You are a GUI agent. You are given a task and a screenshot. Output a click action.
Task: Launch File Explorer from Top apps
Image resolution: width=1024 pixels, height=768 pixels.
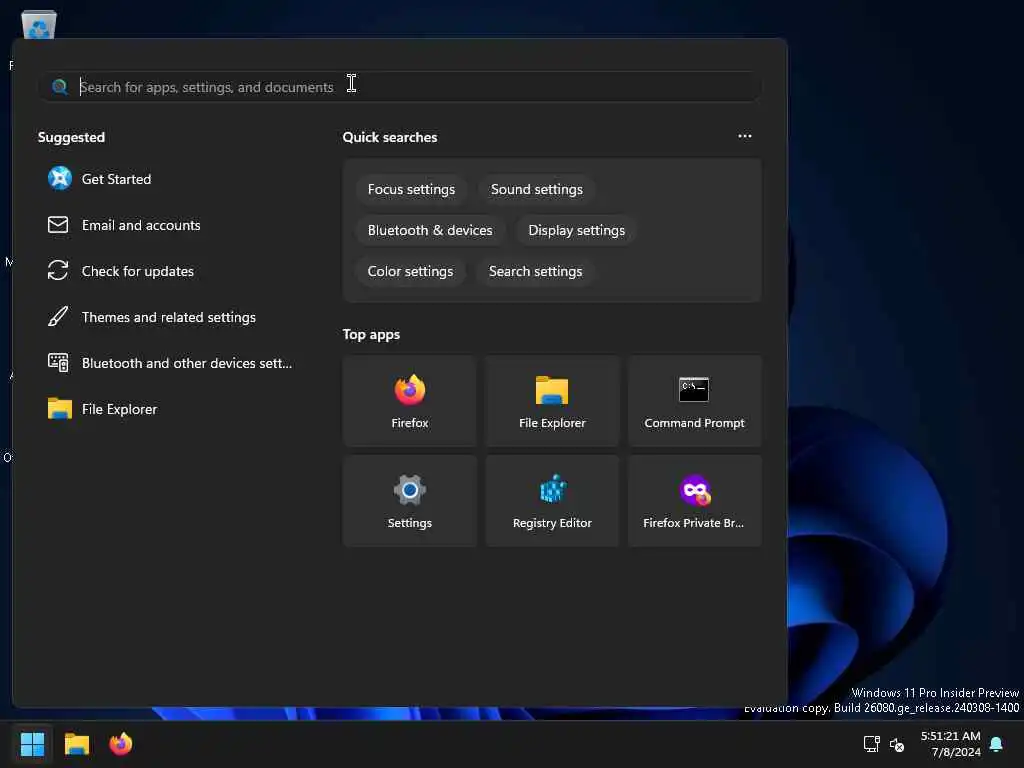pyautogui.click(x=552, y=401)
